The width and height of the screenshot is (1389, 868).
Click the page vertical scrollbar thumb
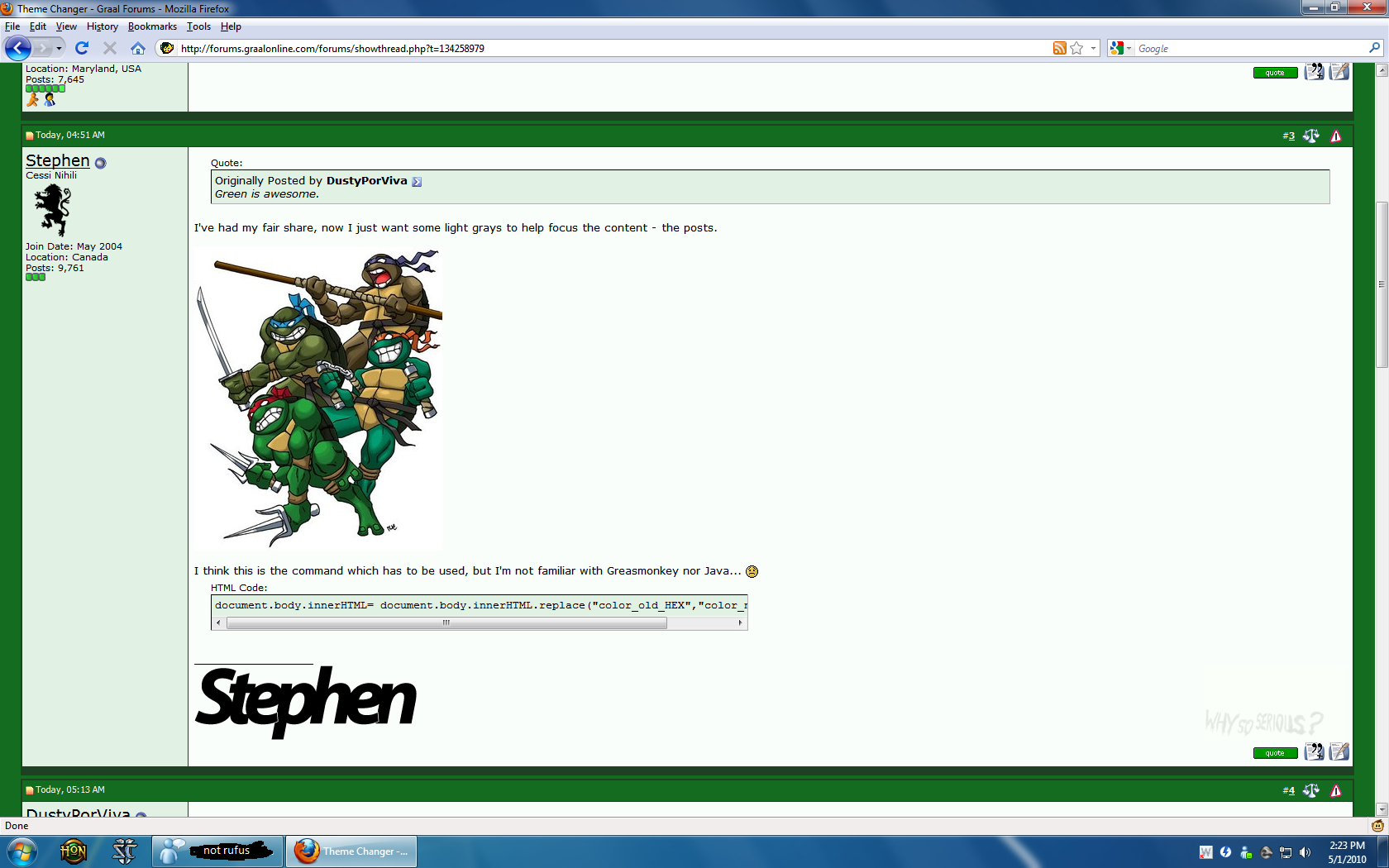(x=1381, y=284)
